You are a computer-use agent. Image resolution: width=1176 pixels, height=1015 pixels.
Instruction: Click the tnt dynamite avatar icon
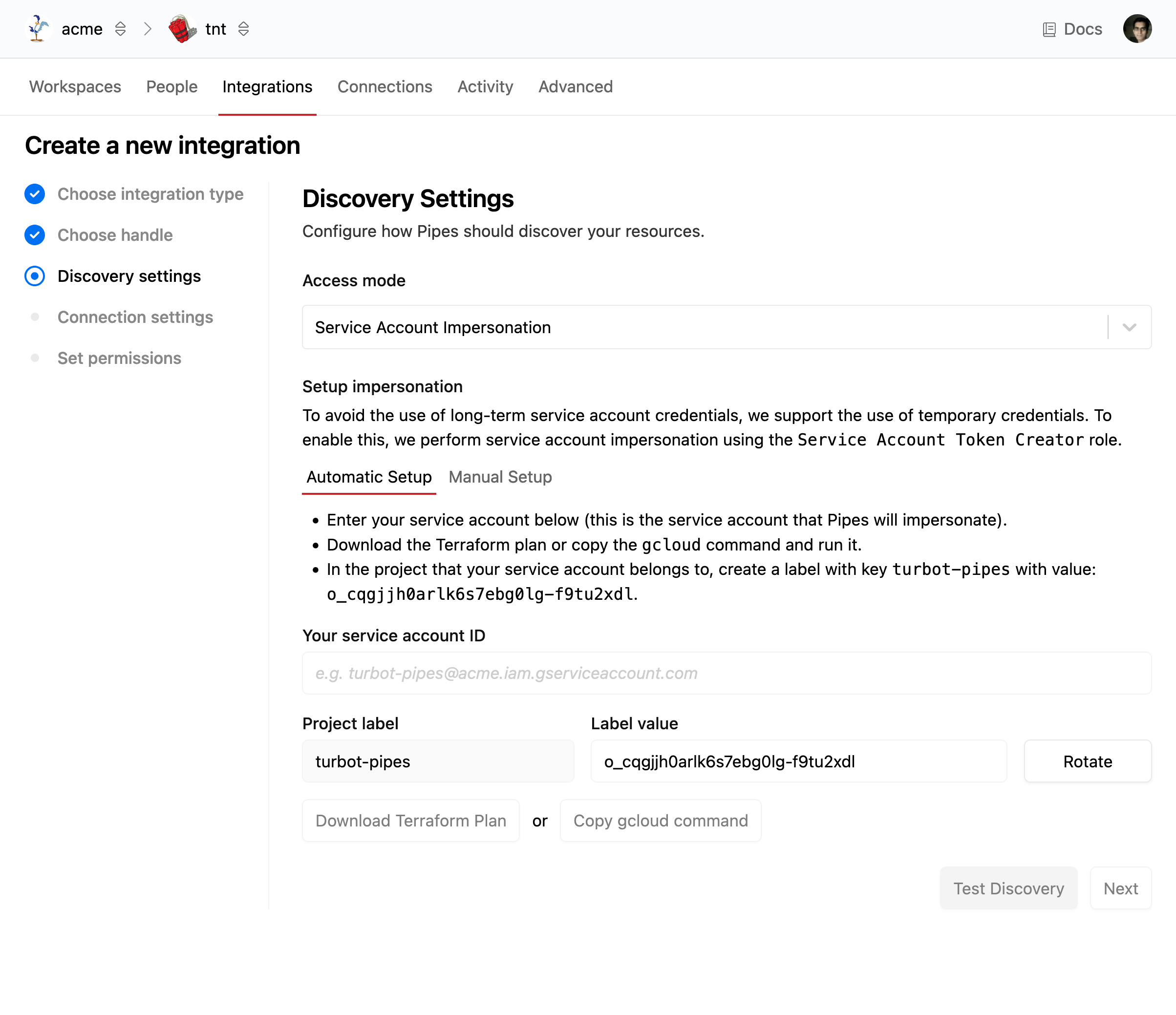(182, 28)
